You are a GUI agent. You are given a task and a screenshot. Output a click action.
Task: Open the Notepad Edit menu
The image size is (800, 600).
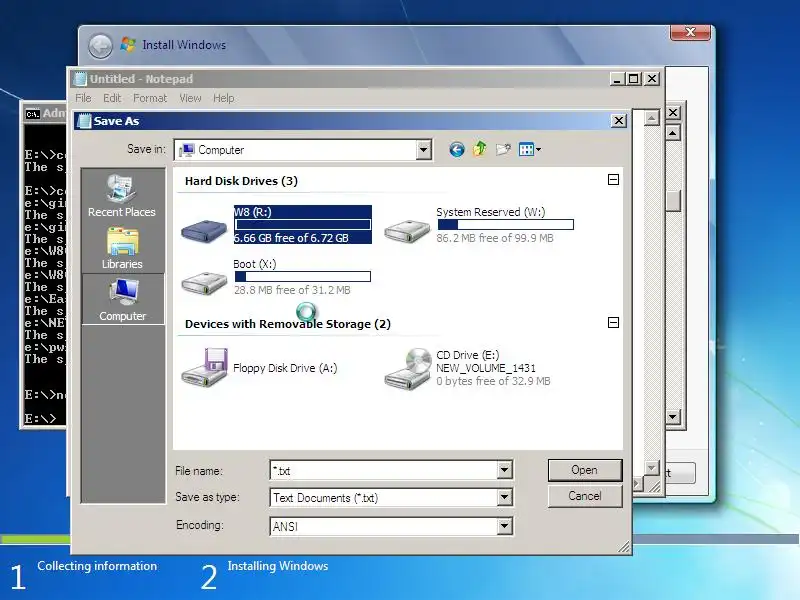(x=112, y=98)
